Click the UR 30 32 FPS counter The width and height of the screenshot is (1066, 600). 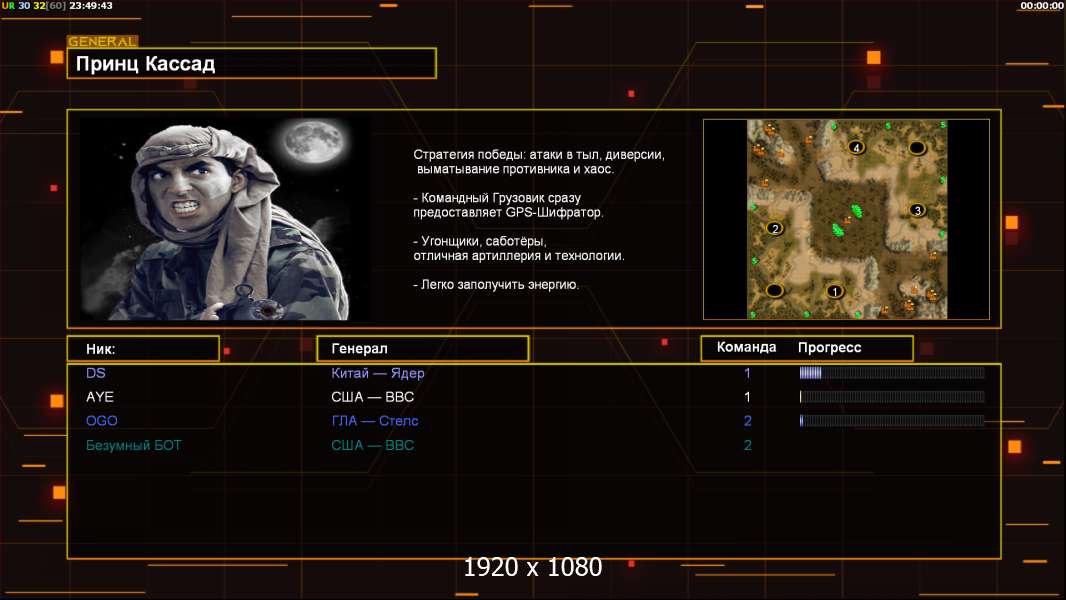pyautogui.click(x=33, y=5)
